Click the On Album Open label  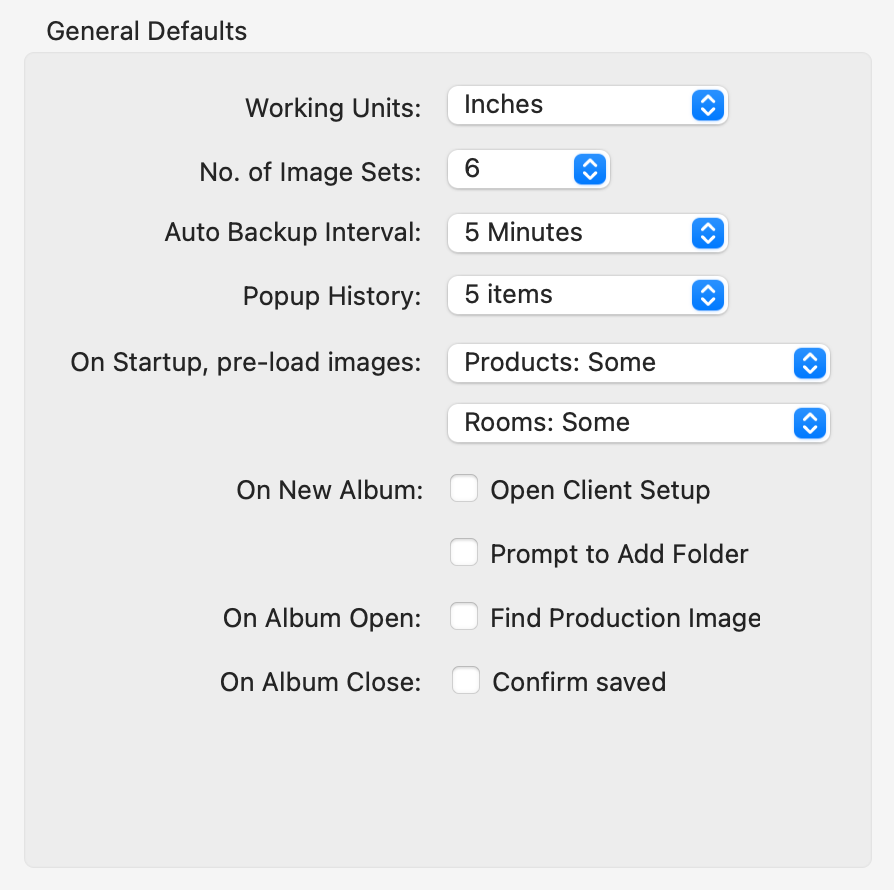point(322,618)
